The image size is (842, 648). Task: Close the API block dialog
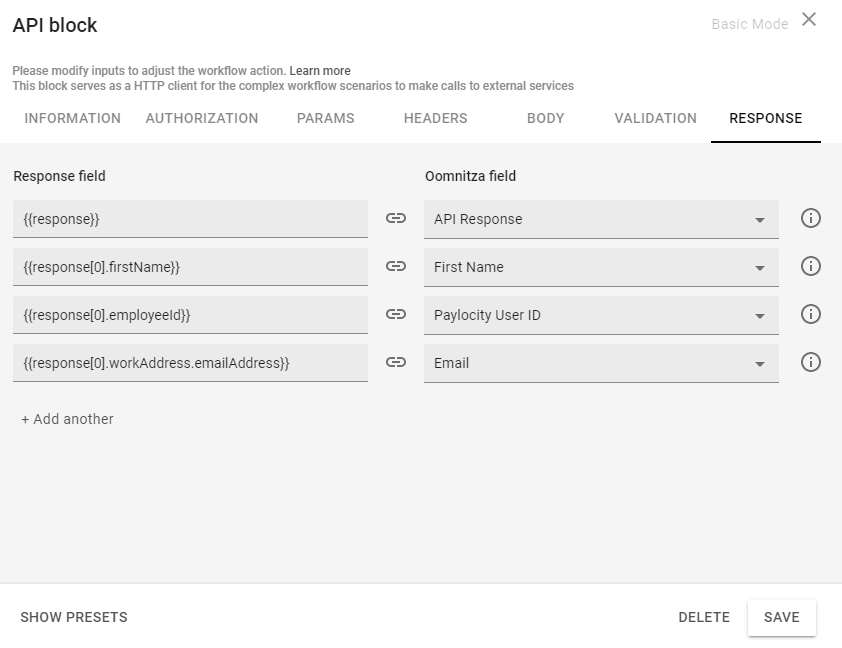[809, 20]
